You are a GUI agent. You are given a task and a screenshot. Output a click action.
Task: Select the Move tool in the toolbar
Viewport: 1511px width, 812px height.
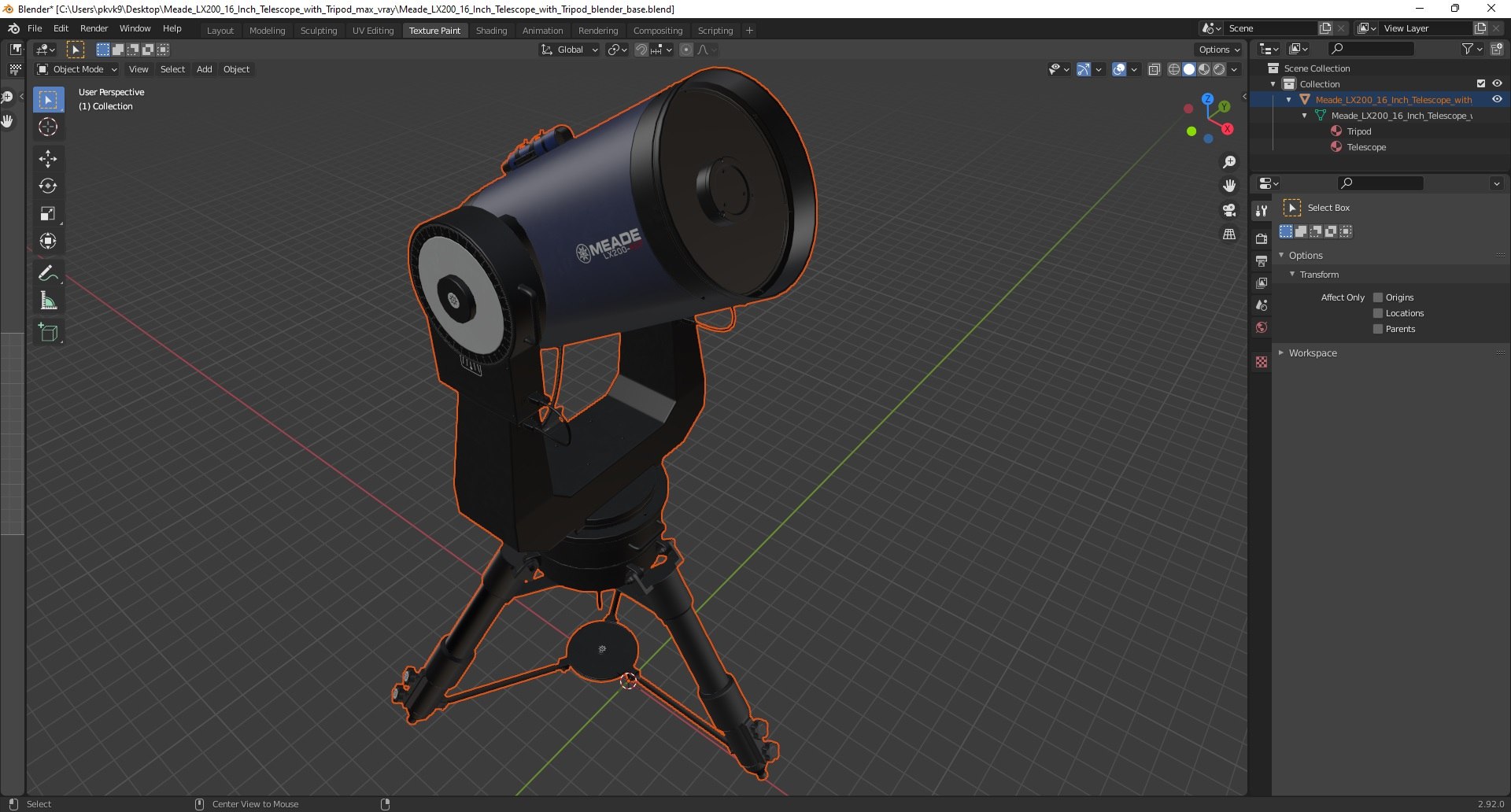pos(48,159)
